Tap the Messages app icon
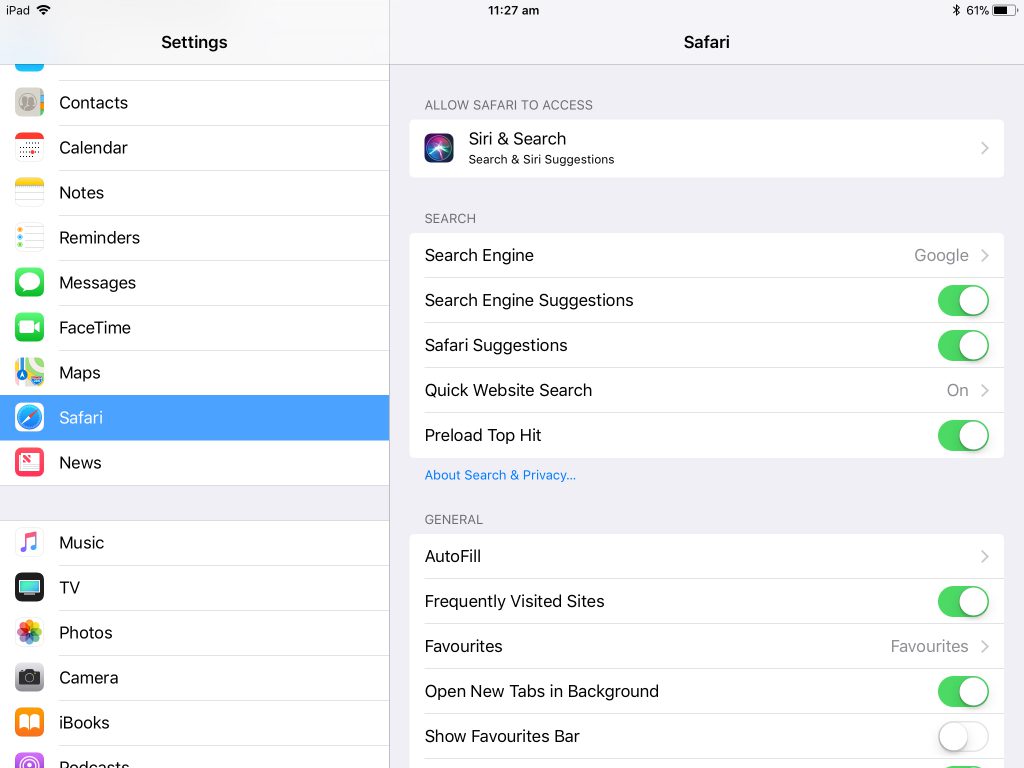1024x768 pixels. [x=29, y=283]
